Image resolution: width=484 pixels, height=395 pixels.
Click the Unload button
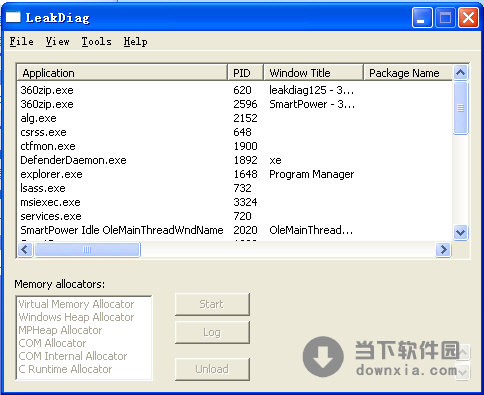(212, 369)
